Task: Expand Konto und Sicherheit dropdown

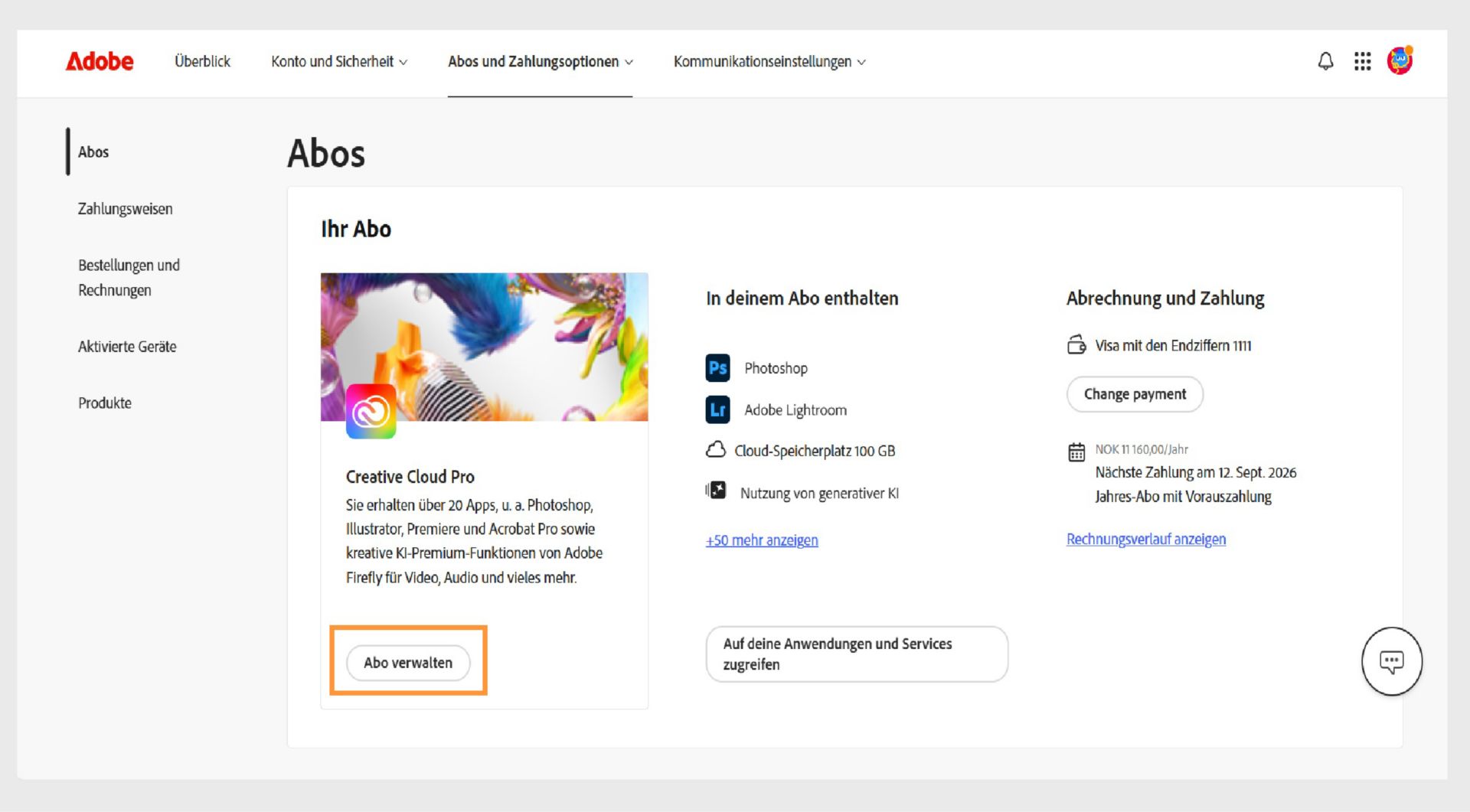Action: click(x=340, y=62)
